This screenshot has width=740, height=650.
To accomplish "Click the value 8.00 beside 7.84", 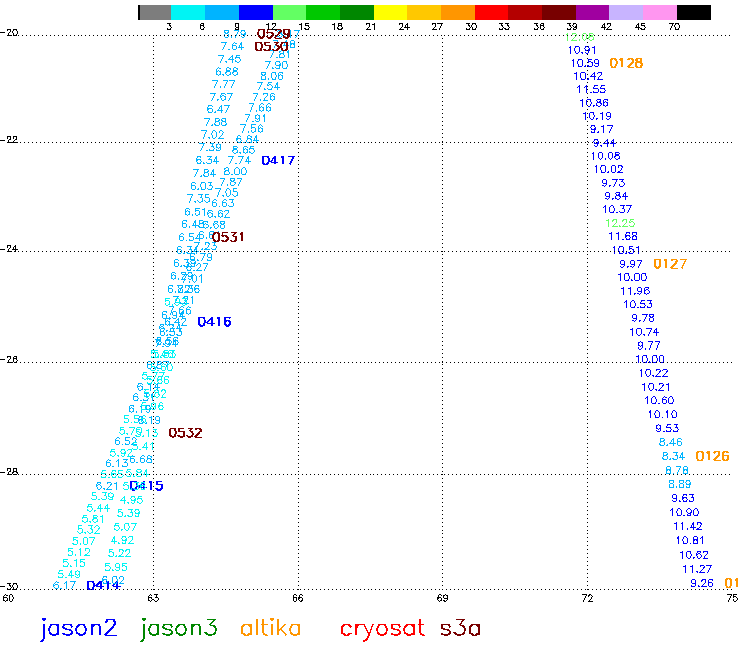I will (x=235, y=171).
